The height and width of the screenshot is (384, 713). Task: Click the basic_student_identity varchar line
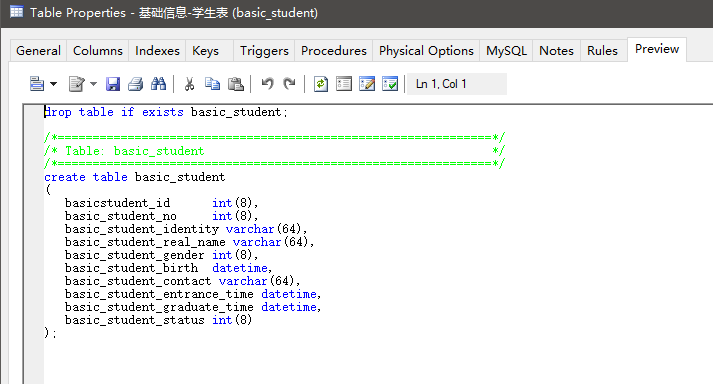click(186, 229)
